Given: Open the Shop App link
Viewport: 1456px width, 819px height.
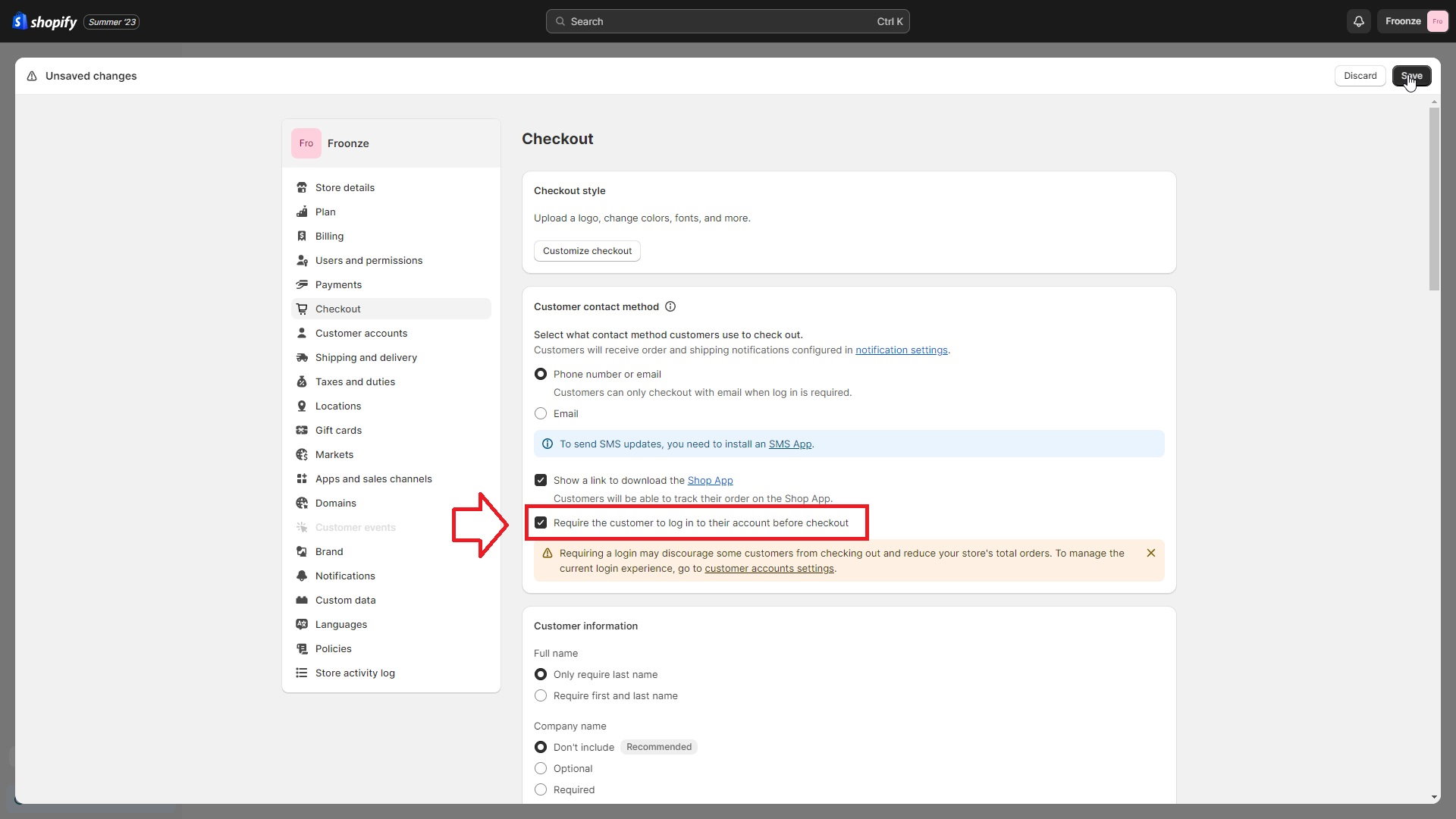Looking at the screenshot, I should coord(710,481).
